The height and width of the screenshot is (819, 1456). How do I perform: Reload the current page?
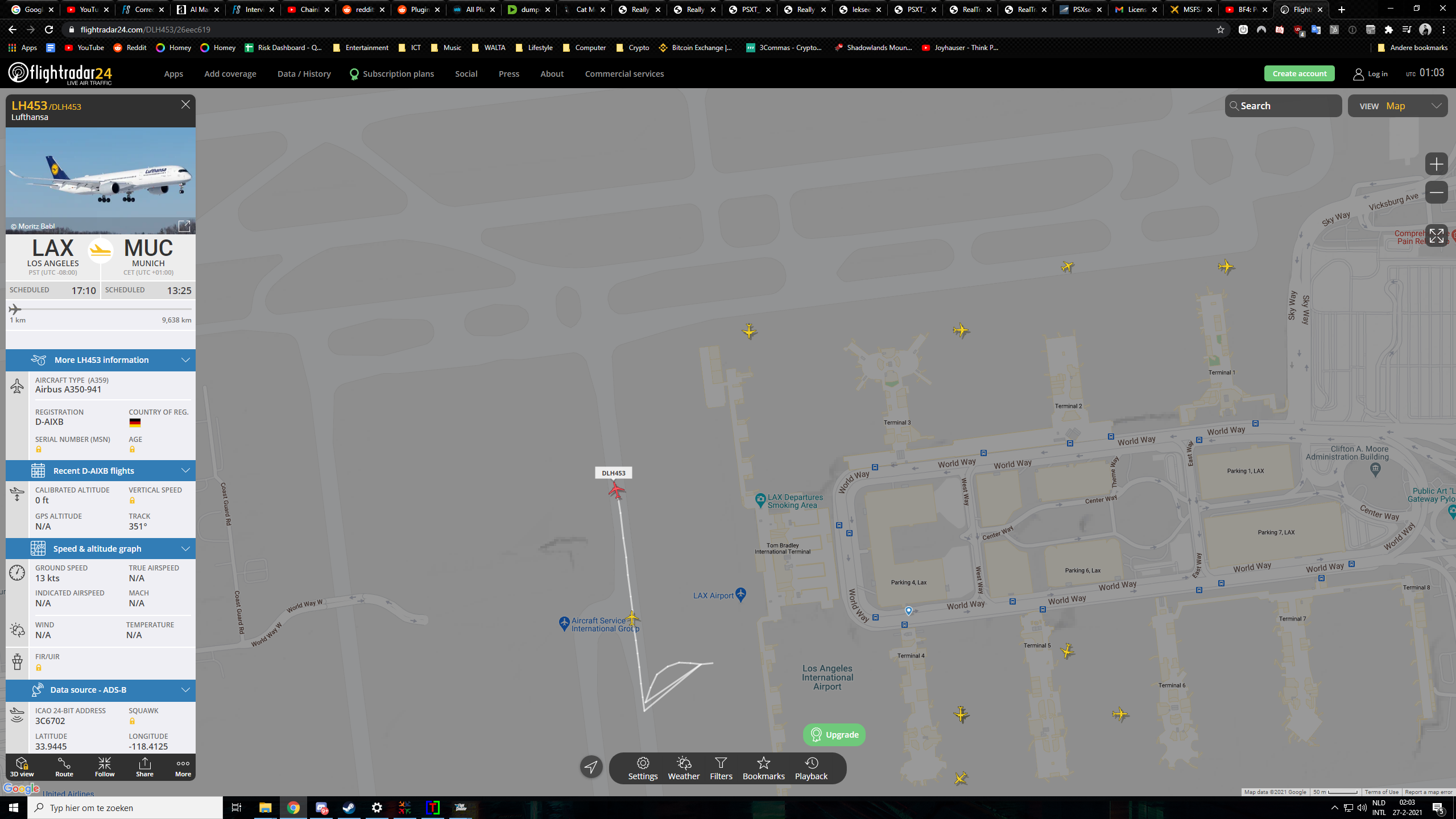(49, 30)
